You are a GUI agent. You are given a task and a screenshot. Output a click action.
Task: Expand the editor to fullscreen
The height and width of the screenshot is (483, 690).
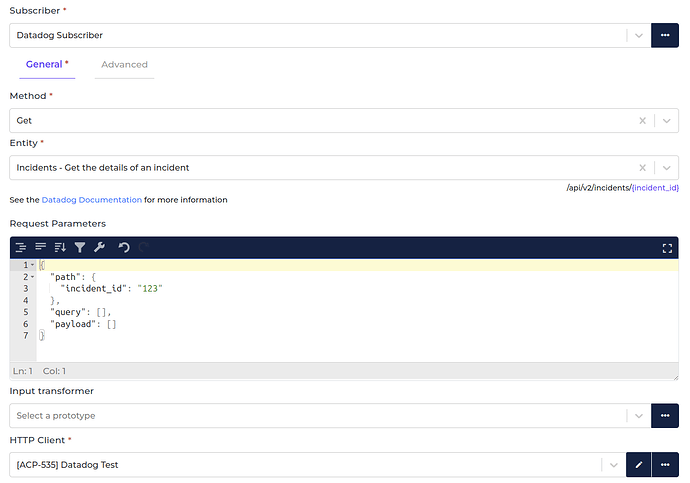coord(667,249)
